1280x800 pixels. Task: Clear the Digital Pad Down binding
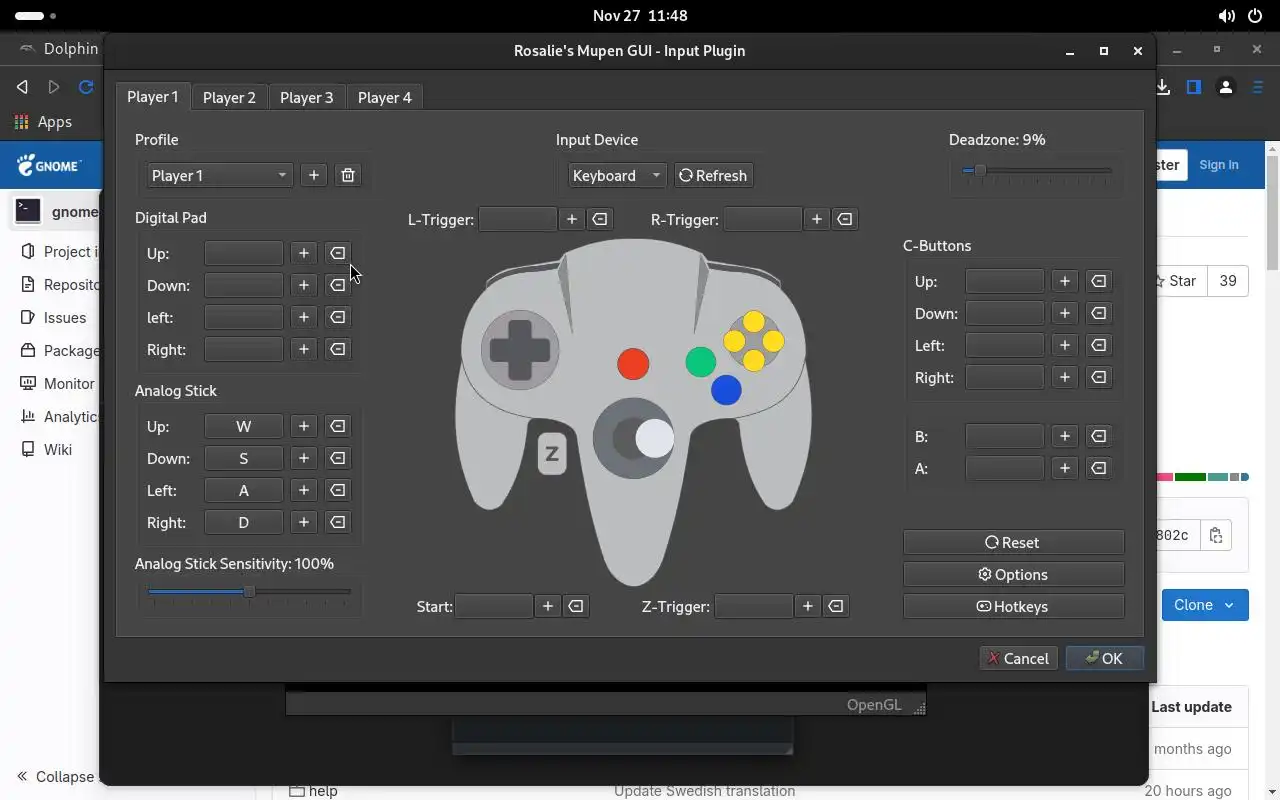point(338,285)
